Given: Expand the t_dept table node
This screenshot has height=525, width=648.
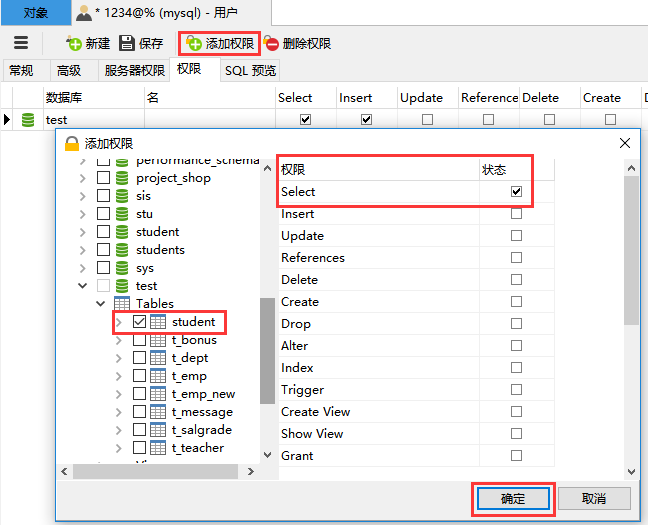Looking at the screenshot, I should 119,358.
